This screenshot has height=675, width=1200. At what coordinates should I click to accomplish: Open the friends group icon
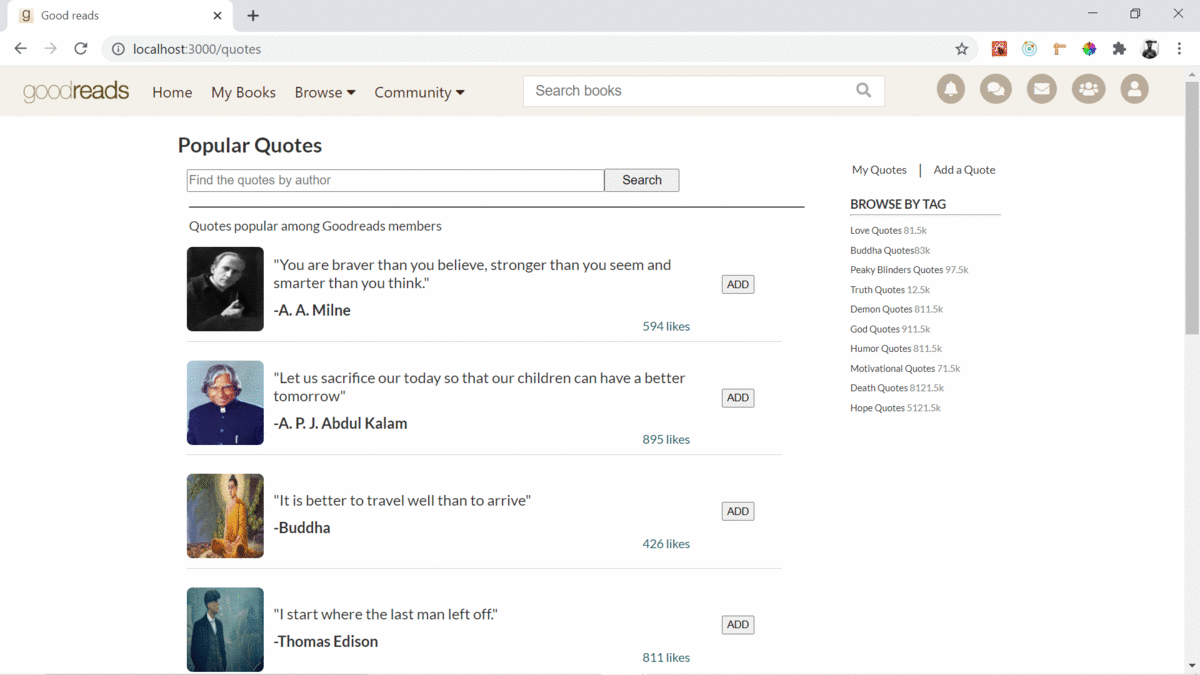click(x=1088, y=89)
